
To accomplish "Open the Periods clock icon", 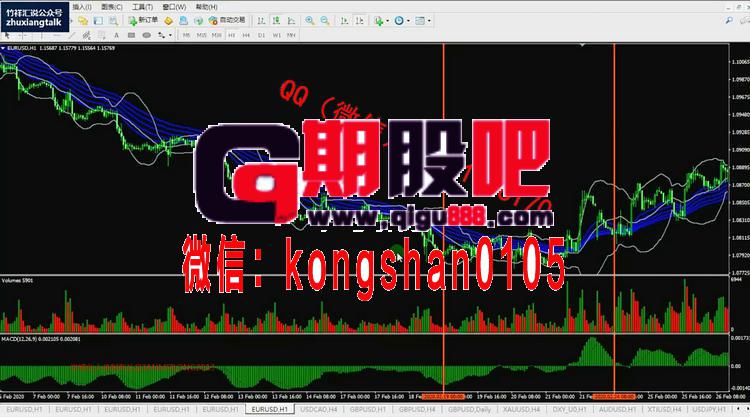I will click(x=399, y=21).
